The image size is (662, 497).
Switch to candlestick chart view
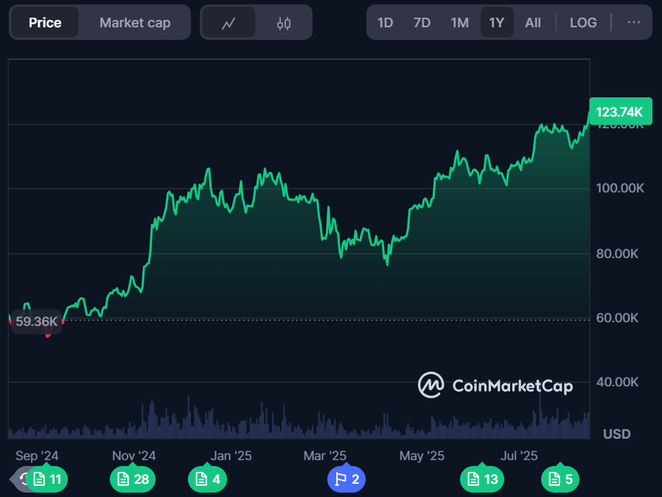[284, 22]
